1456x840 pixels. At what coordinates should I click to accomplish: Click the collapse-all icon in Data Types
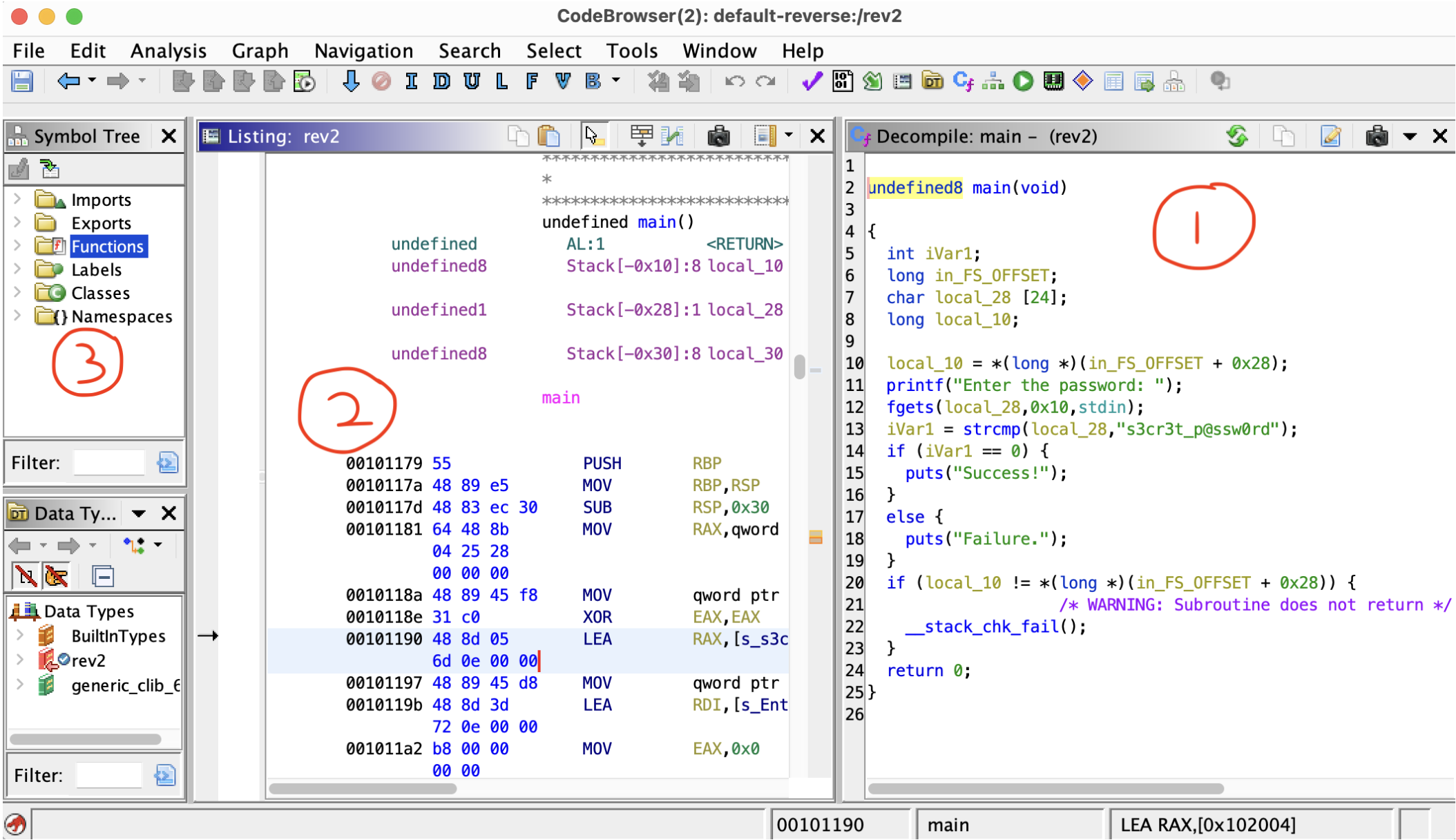coord(103,575)
